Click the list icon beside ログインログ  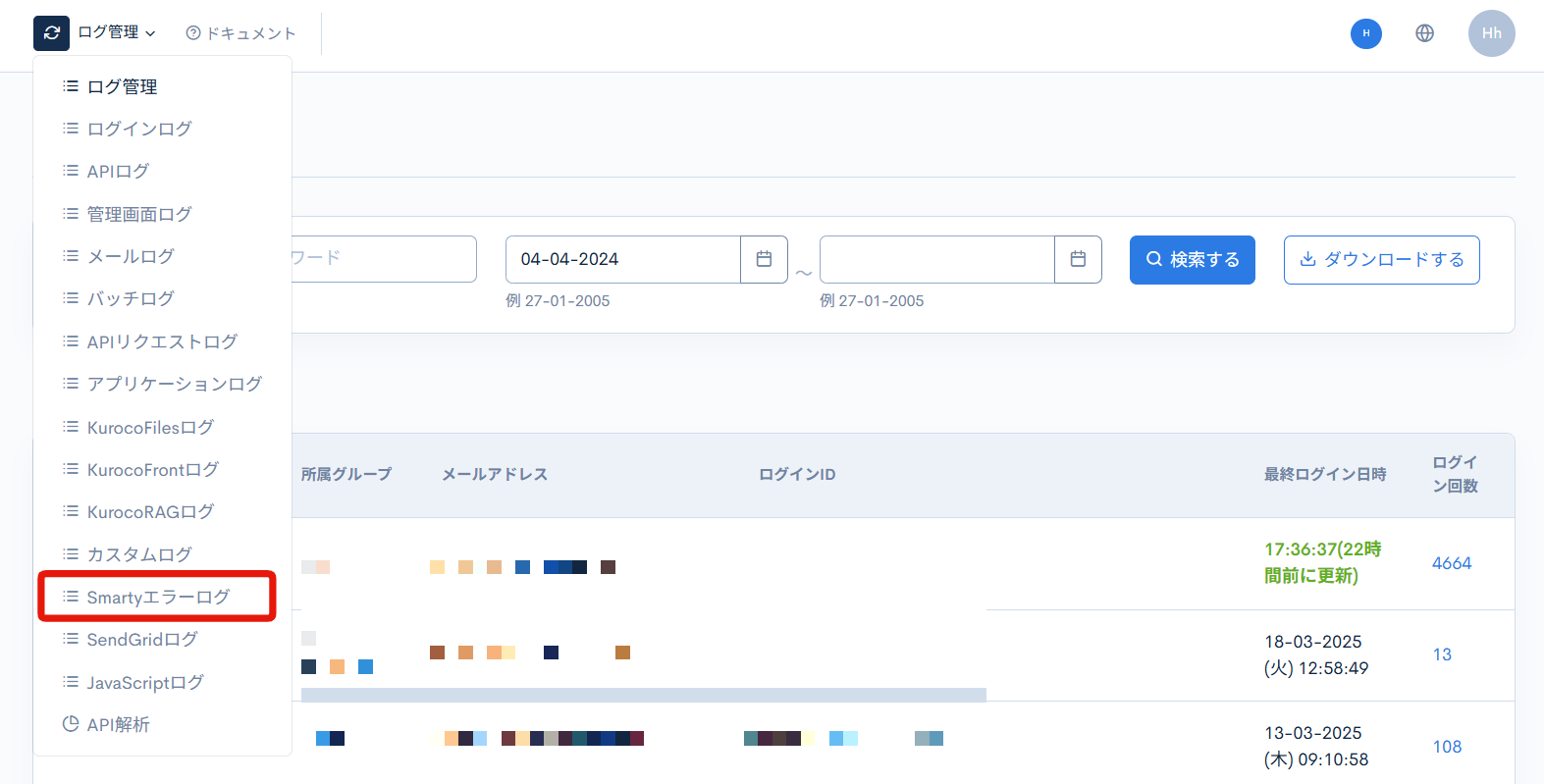[71, 129]
